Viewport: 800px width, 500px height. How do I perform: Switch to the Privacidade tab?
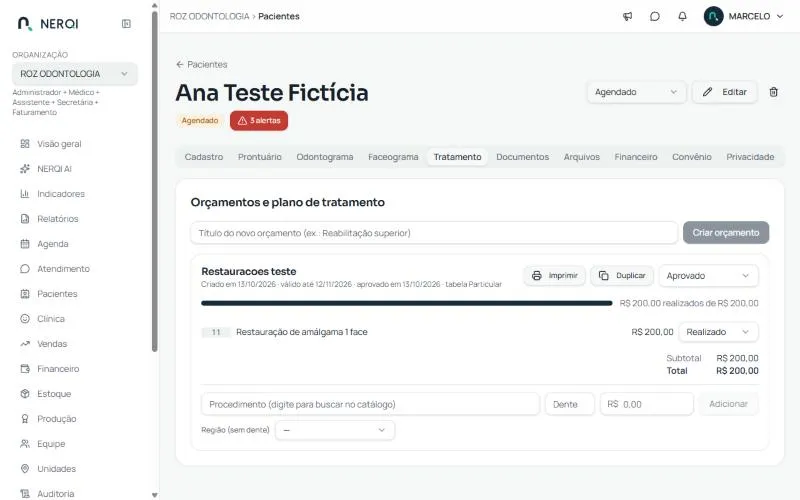[x=750, y=157]
